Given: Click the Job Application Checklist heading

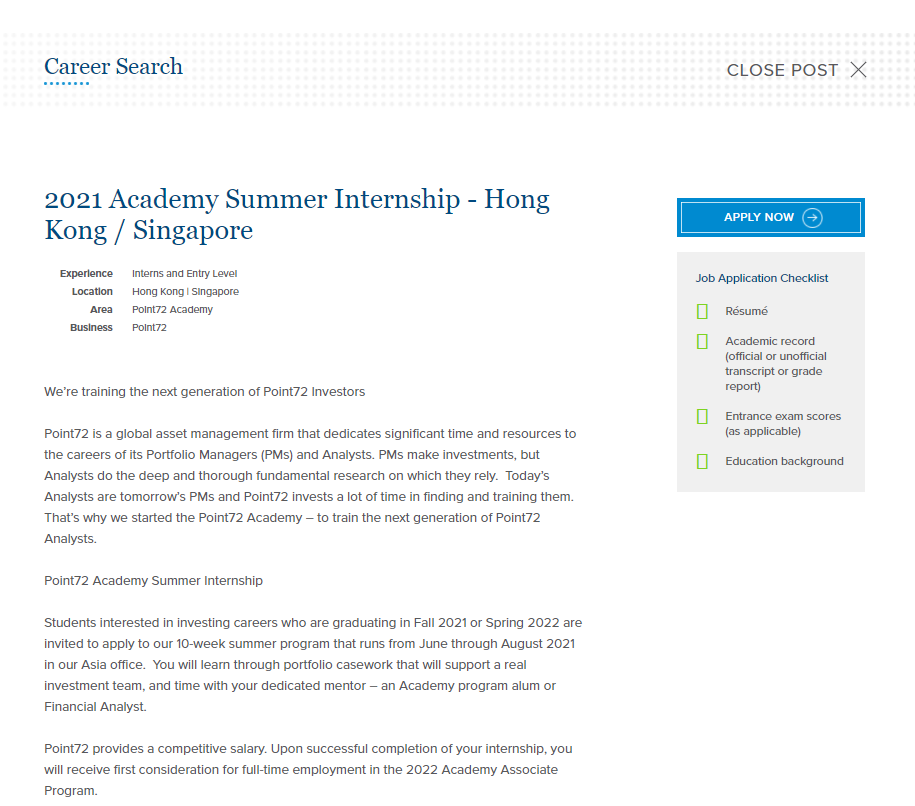Looking at the screenshot, I should coord(762,279).
